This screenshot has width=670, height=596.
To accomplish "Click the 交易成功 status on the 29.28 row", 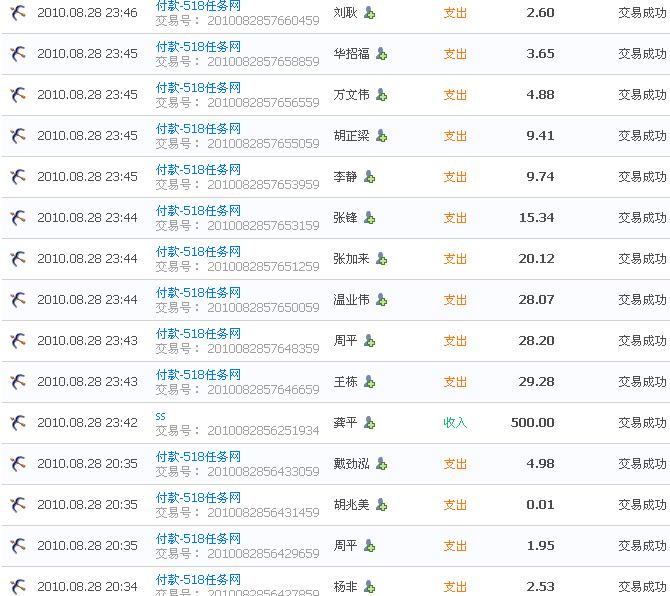I will [x=642, y=382].
